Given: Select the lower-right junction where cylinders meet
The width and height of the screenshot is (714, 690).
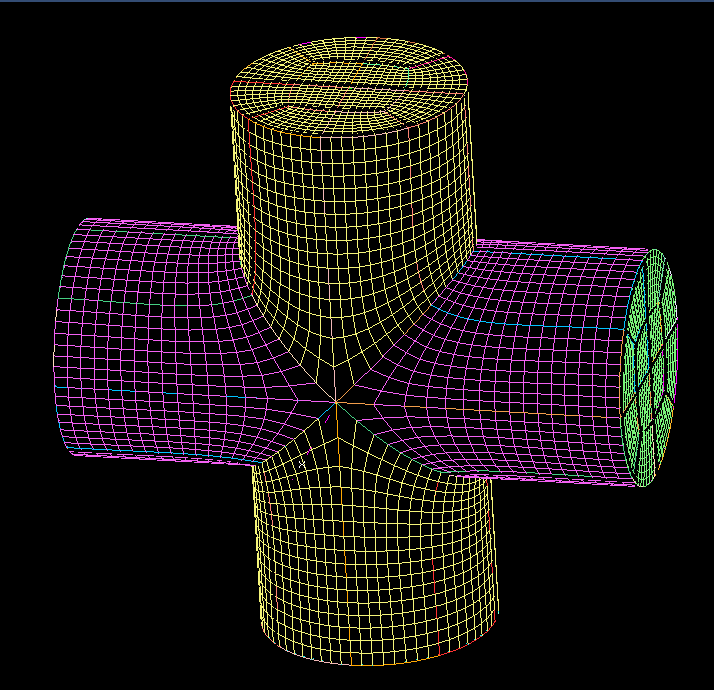Looking at the screenshot, I should pyautogui.click(x=480, y=478).
